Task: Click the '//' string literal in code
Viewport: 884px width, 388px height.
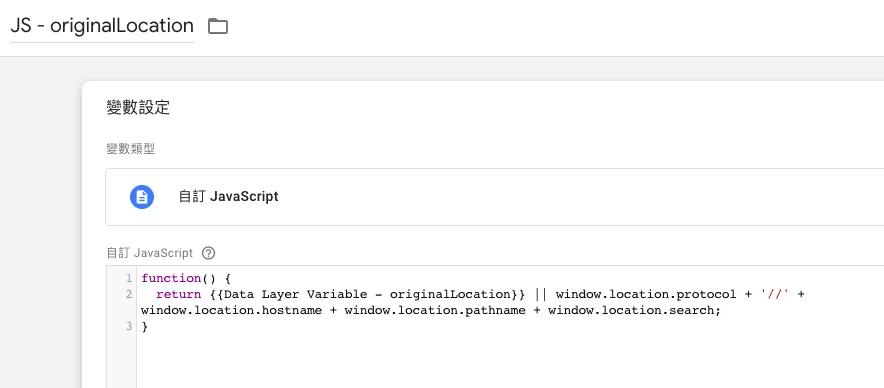Action: point(774,294)
